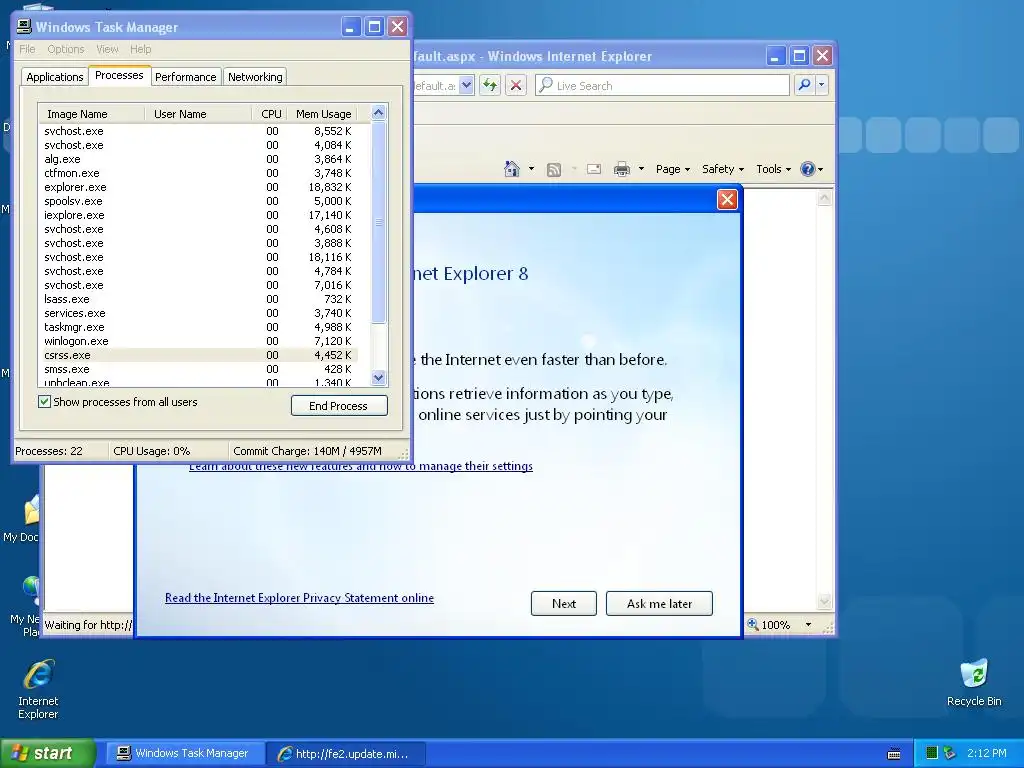Open the Options menu in Task Manager

click(x=65, y=49)
